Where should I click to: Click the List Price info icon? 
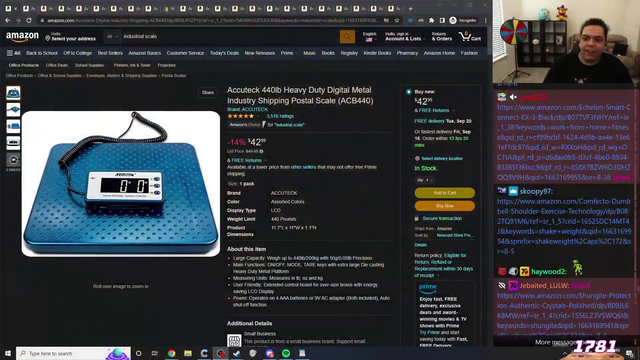tap(261, 151)
